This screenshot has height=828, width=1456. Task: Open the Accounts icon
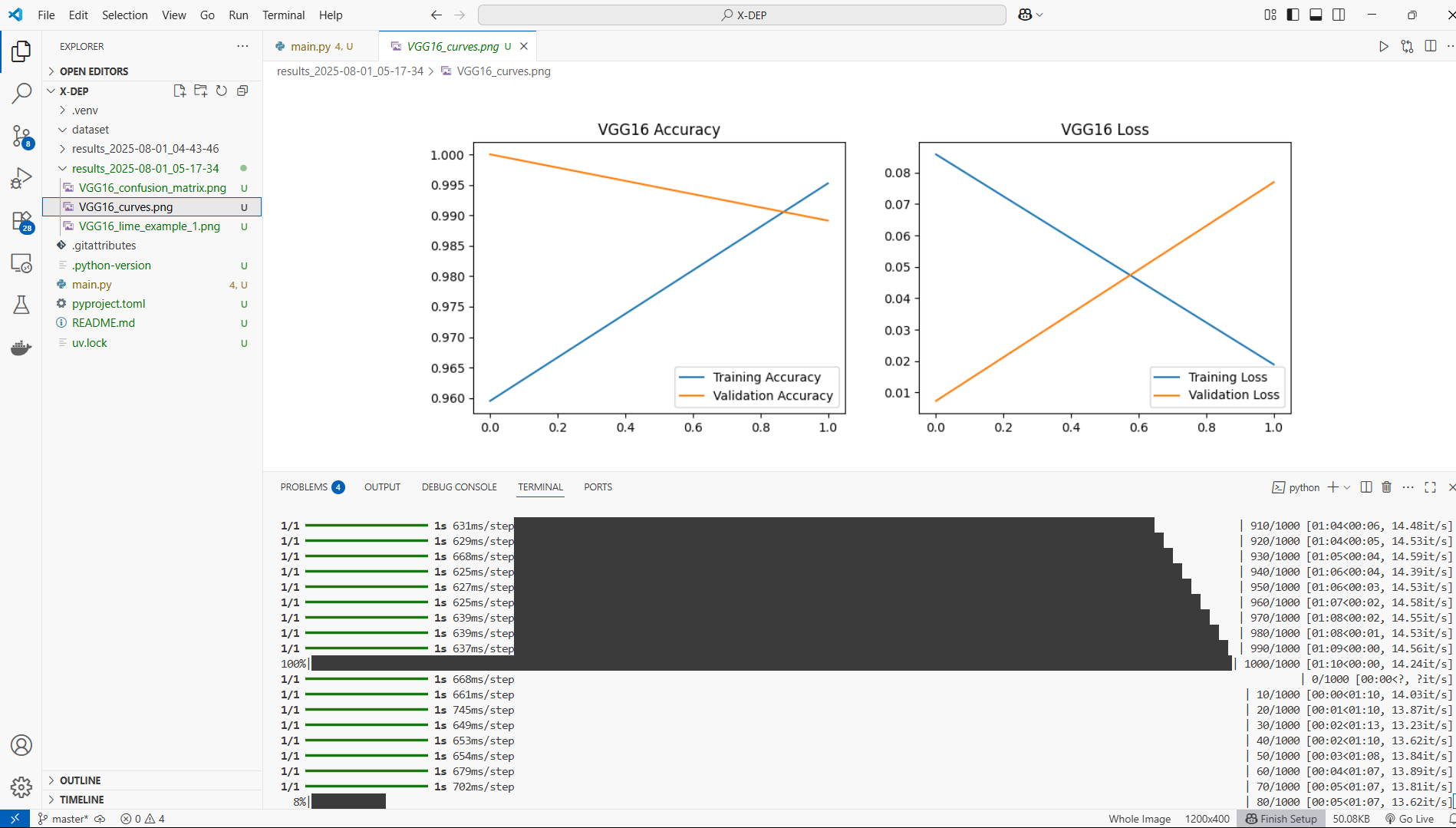coord(21,745)
